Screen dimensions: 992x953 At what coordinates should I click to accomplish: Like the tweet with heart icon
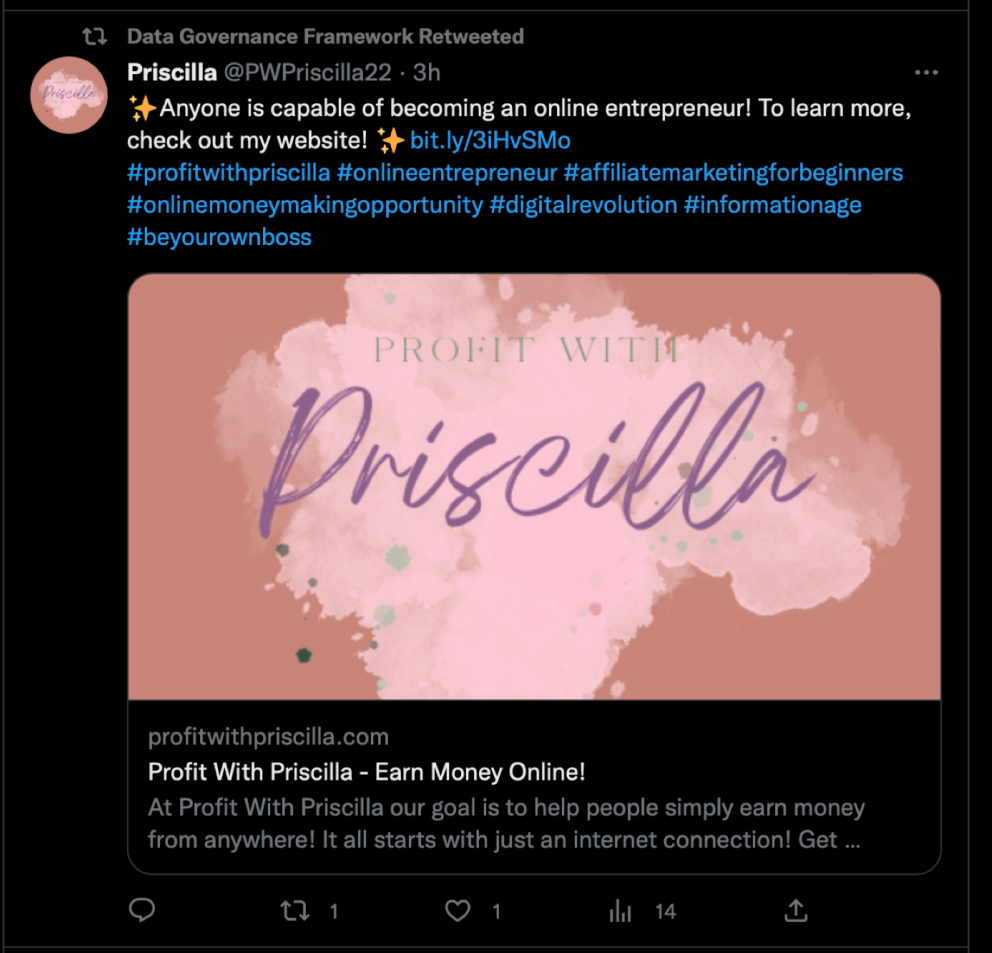458,910
